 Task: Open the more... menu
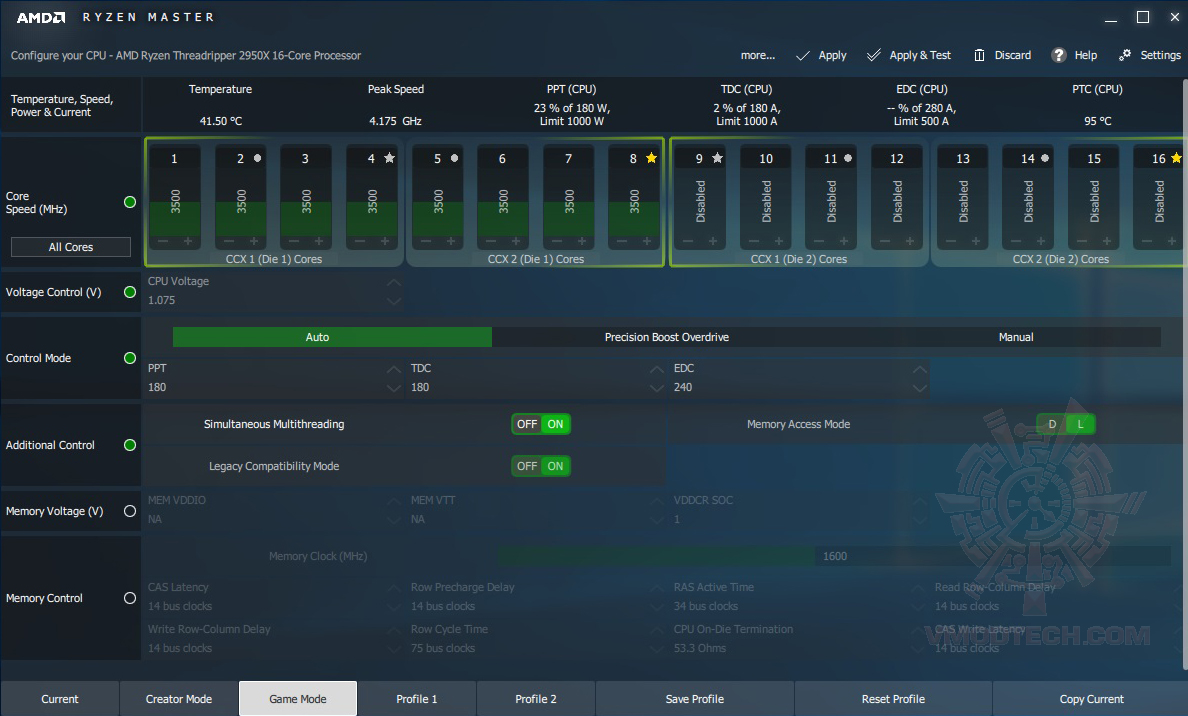tap(758, 55)
